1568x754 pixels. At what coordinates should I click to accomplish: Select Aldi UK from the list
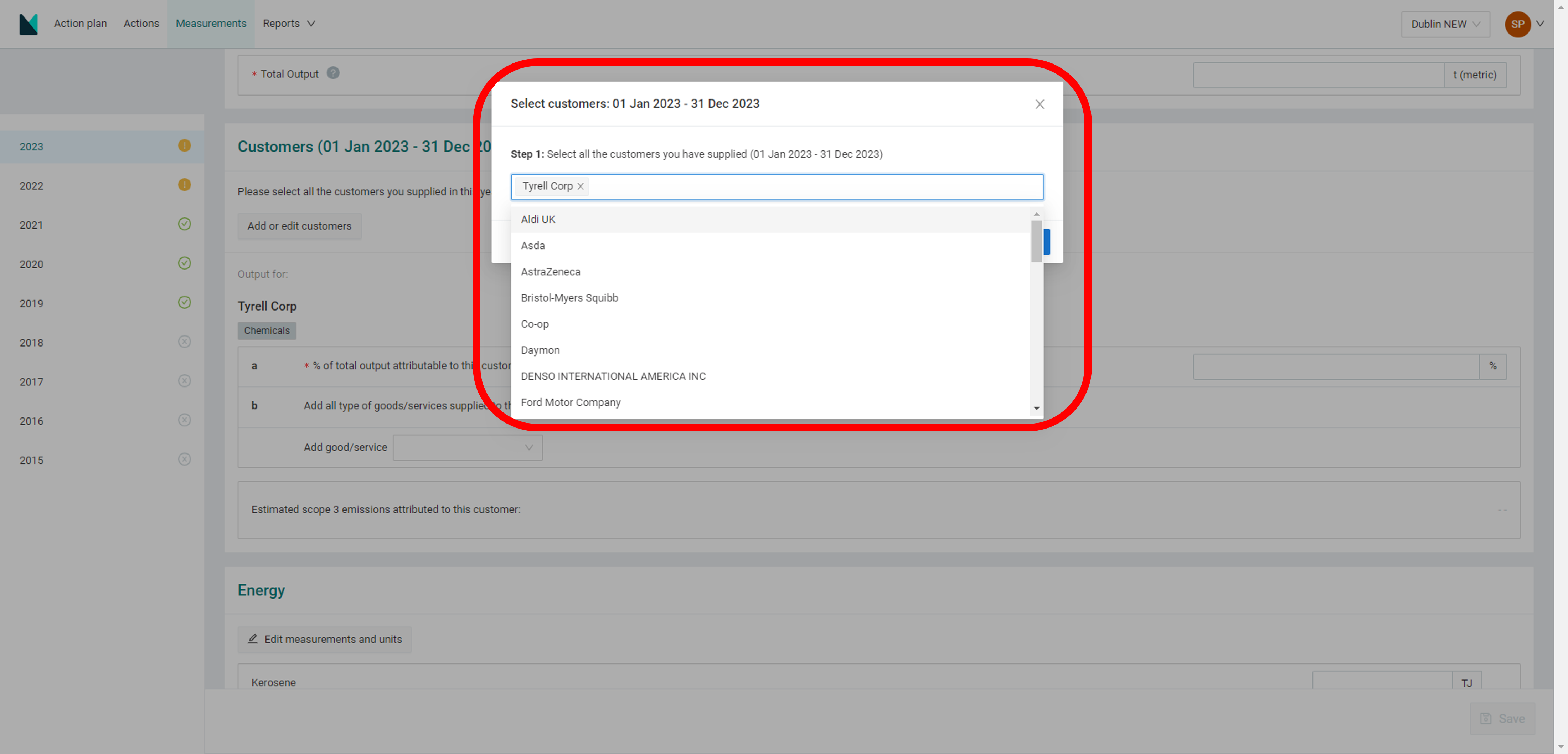click(538, 219)
